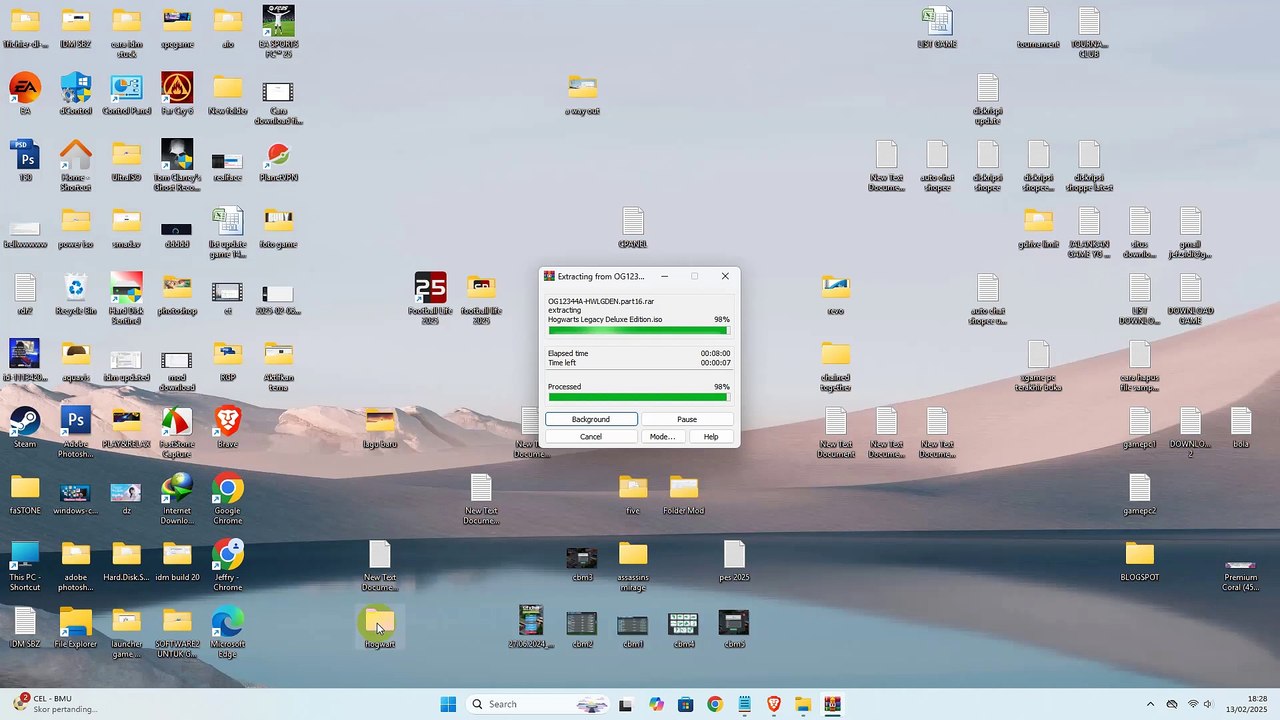Open the Football Life 2025 shortcut with the 25 logo

(x=430, y=298)
